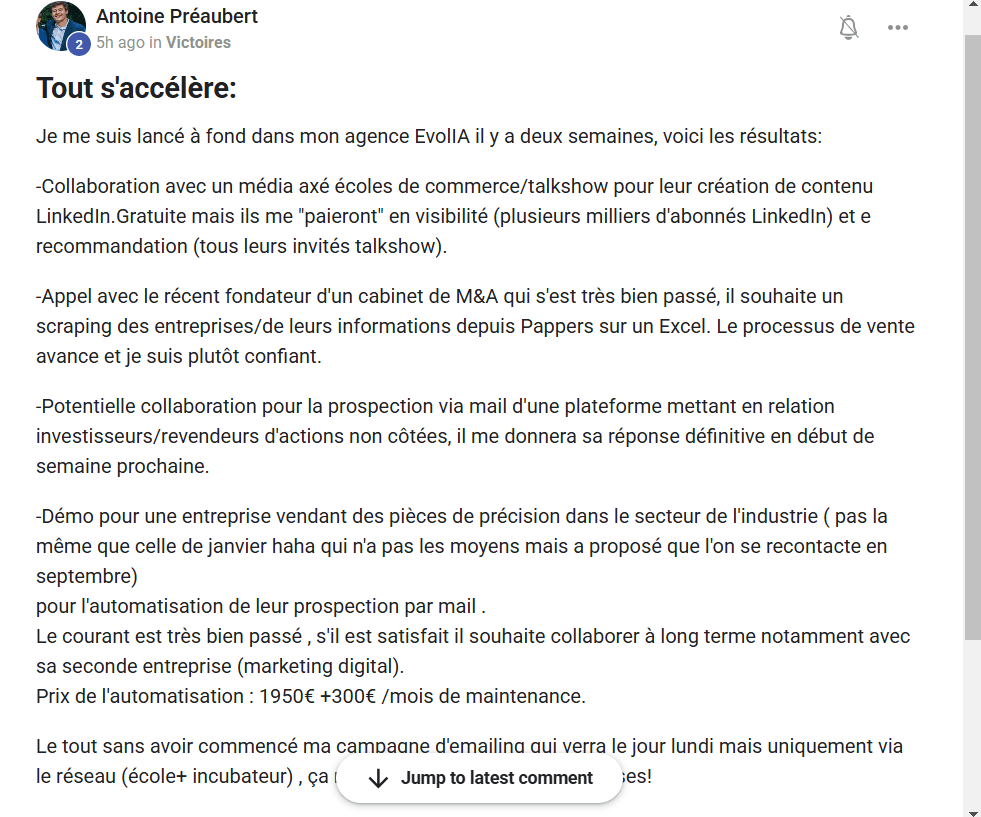
Task: Click the paragraph about precision parts demo
Action: [x=461, y=546]
